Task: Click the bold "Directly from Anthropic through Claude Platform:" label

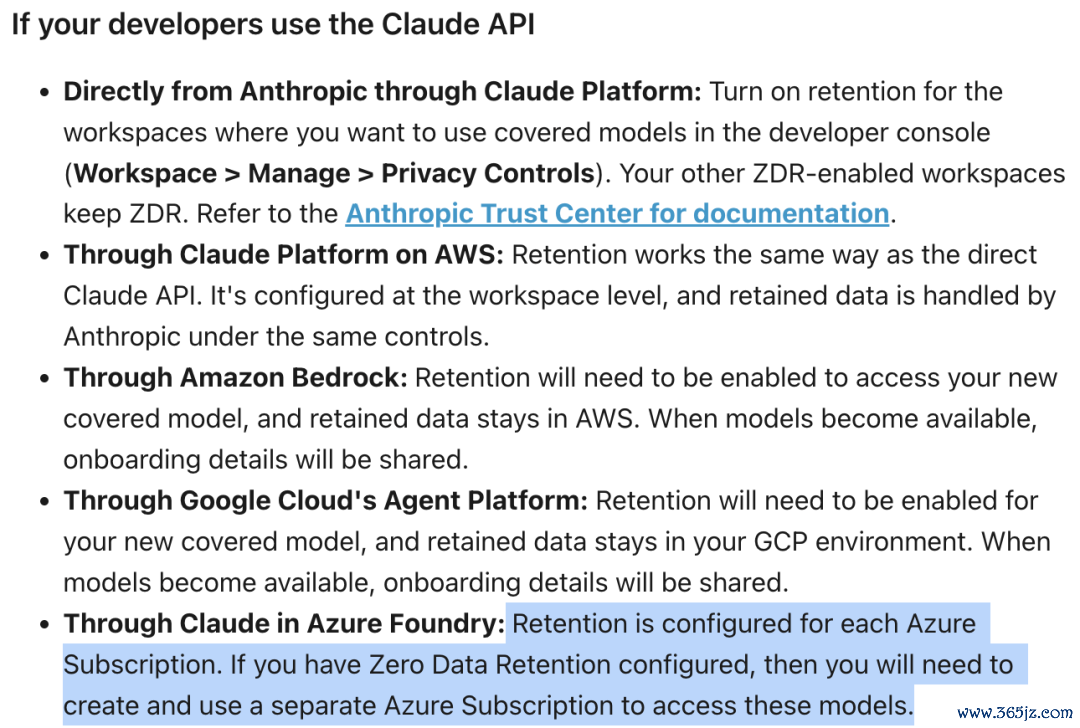Action: click(x=382, y=91)
